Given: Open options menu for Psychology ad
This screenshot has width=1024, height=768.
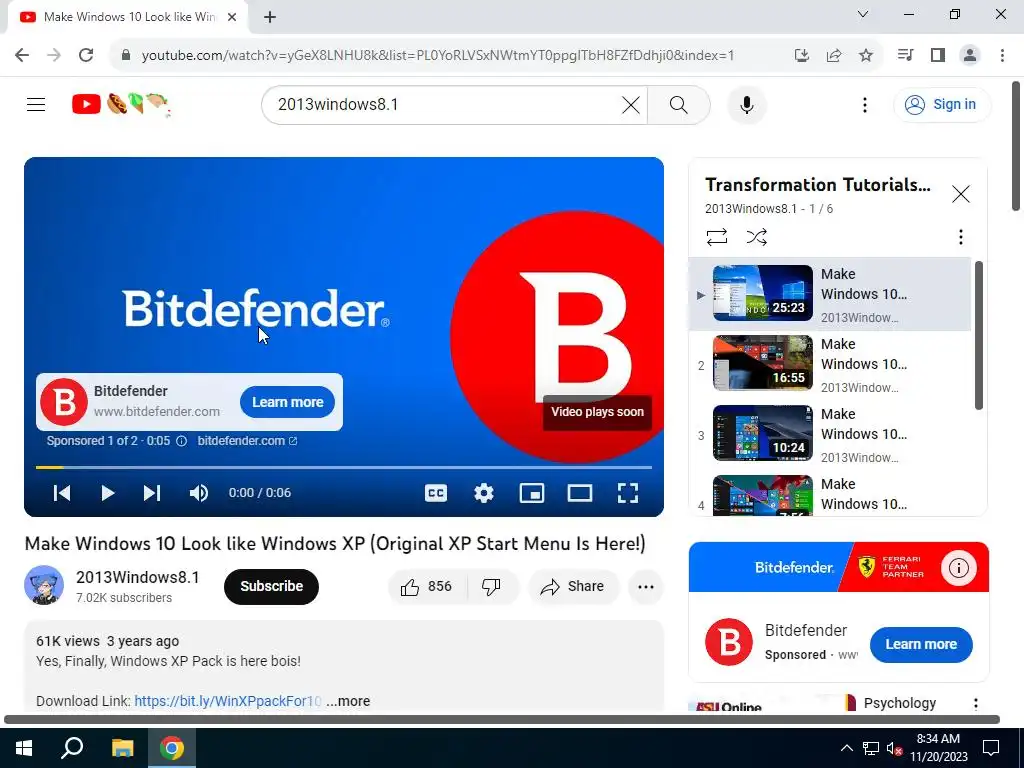Looking at the screenshot, I should (975, 703).
